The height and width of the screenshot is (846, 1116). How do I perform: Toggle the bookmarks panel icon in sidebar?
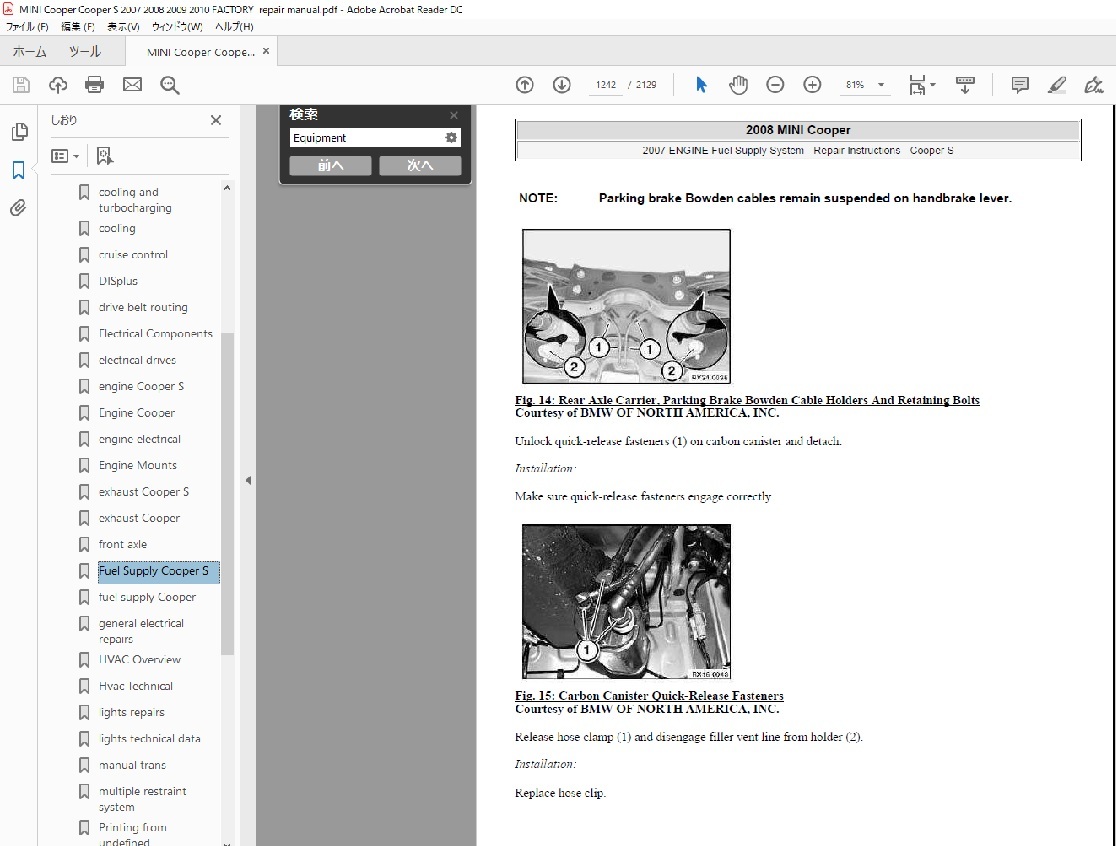click(18, 170)
